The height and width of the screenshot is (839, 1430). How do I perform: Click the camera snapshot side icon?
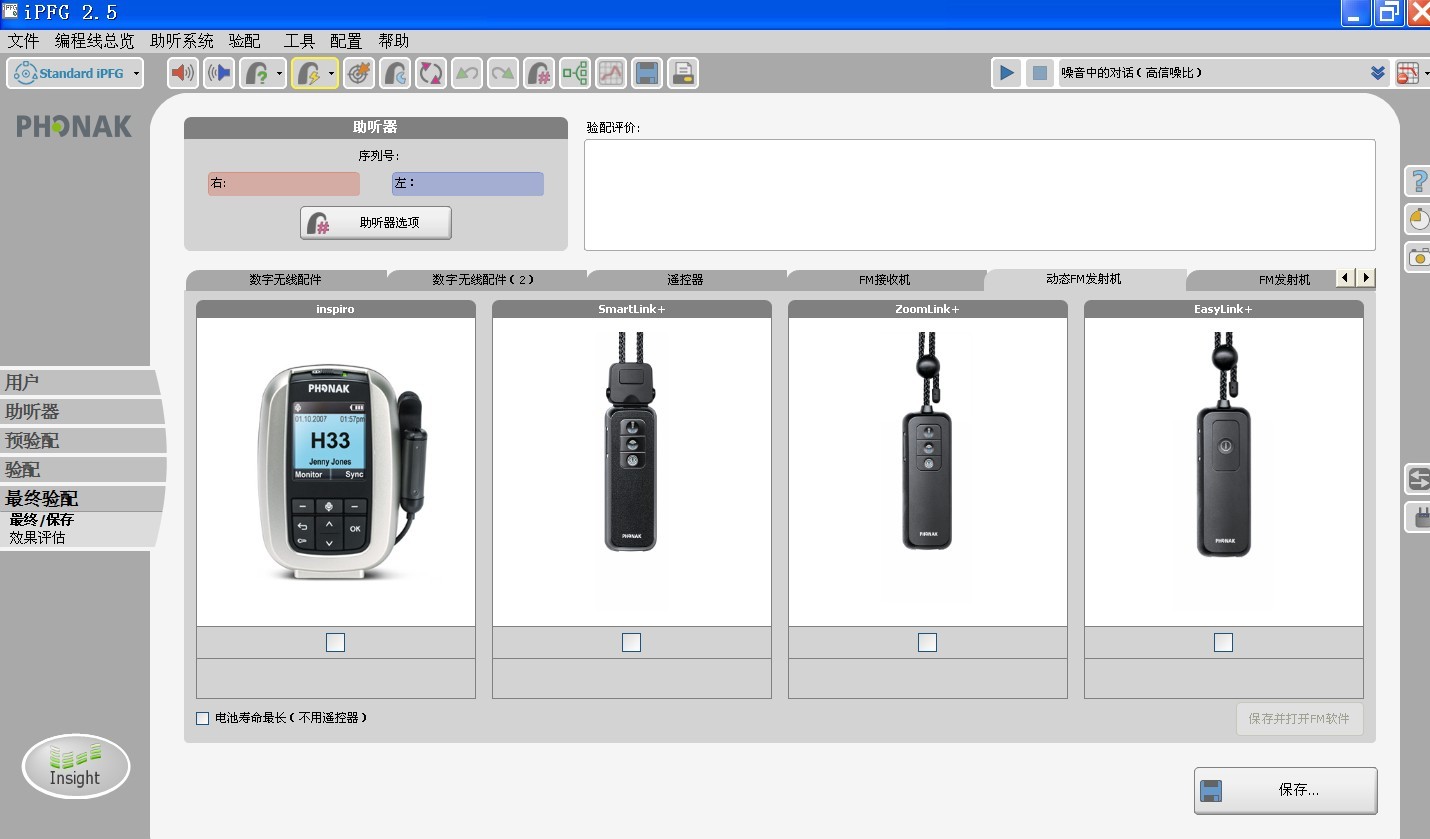1418,256
